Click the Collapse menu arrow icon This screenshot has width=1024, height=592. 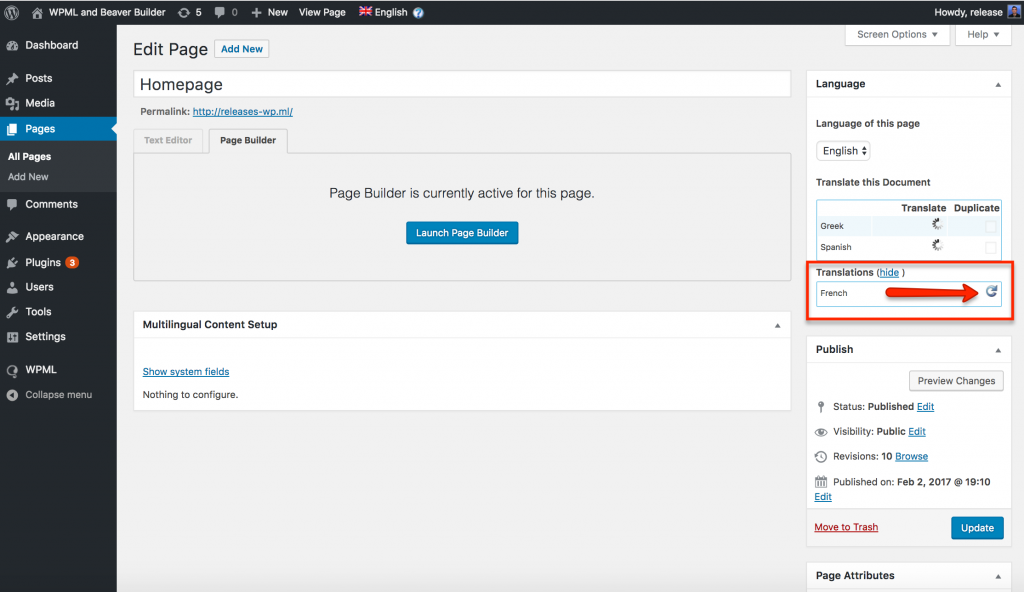click(x=12, y=395)
